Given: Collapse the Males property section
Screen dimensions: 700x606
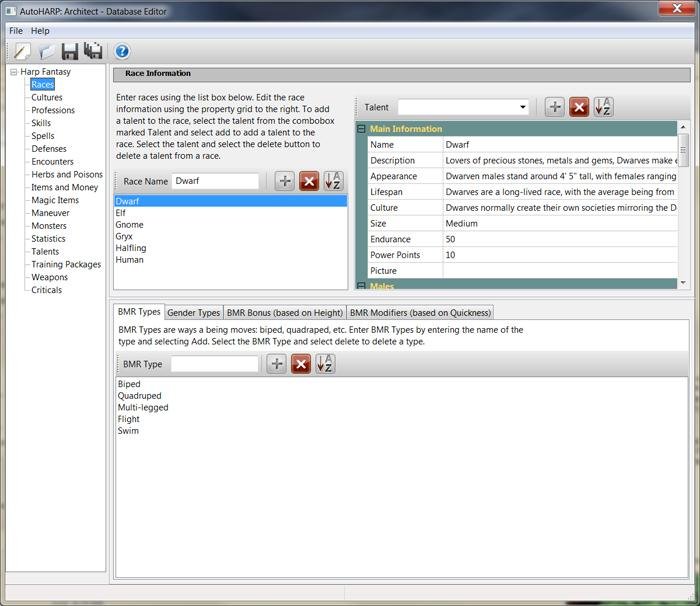Looking at the screenshot, I should [362, 285].
